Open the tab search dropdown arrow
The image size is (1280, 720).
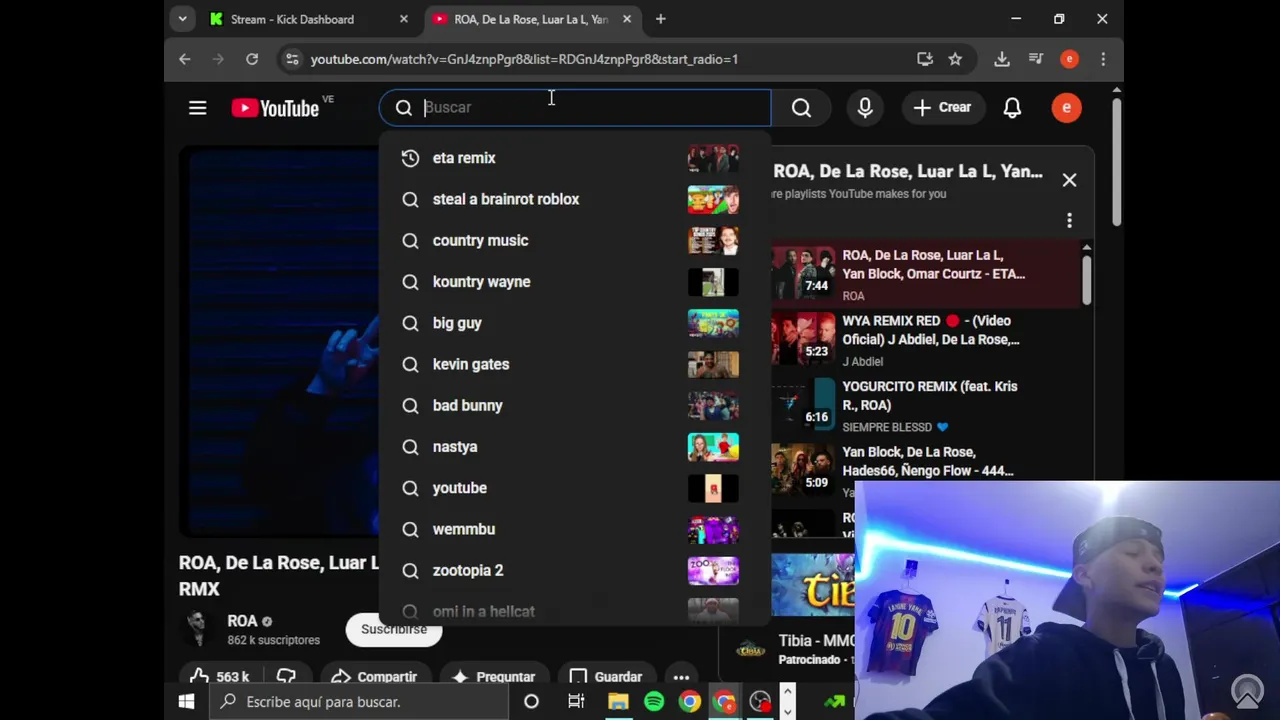182,19
